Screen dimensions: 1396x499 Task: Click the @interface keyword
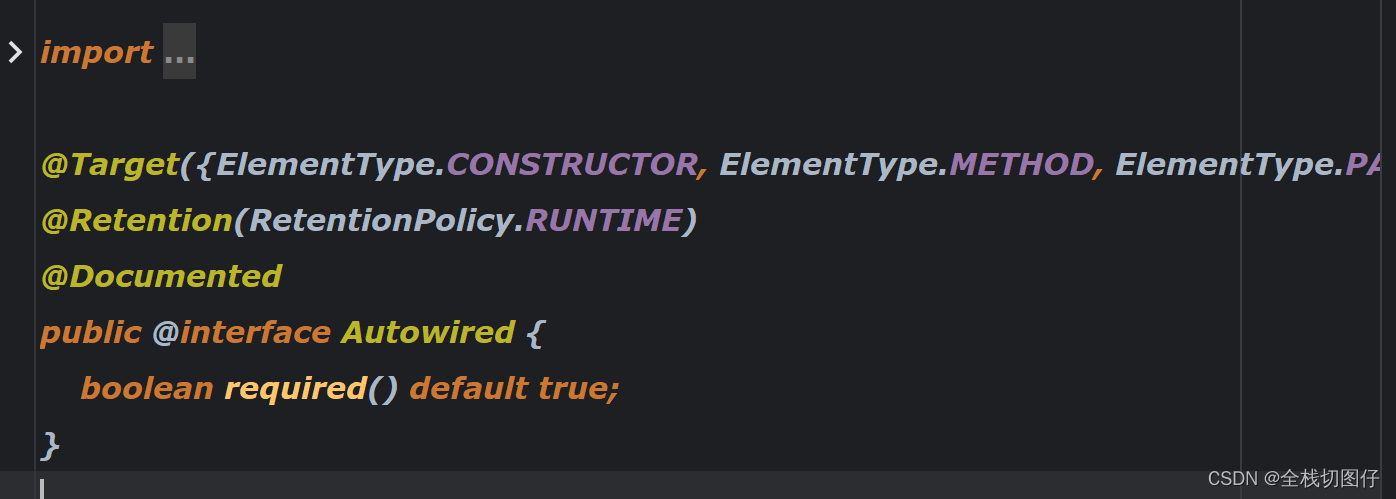241,332
